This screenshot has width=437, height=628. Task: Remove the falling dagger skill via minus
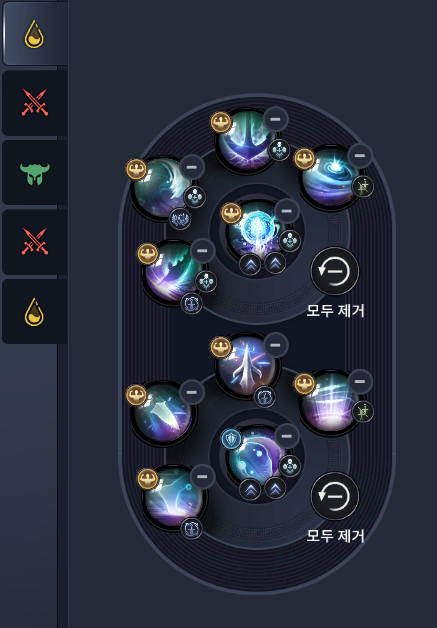click(191, 392)
